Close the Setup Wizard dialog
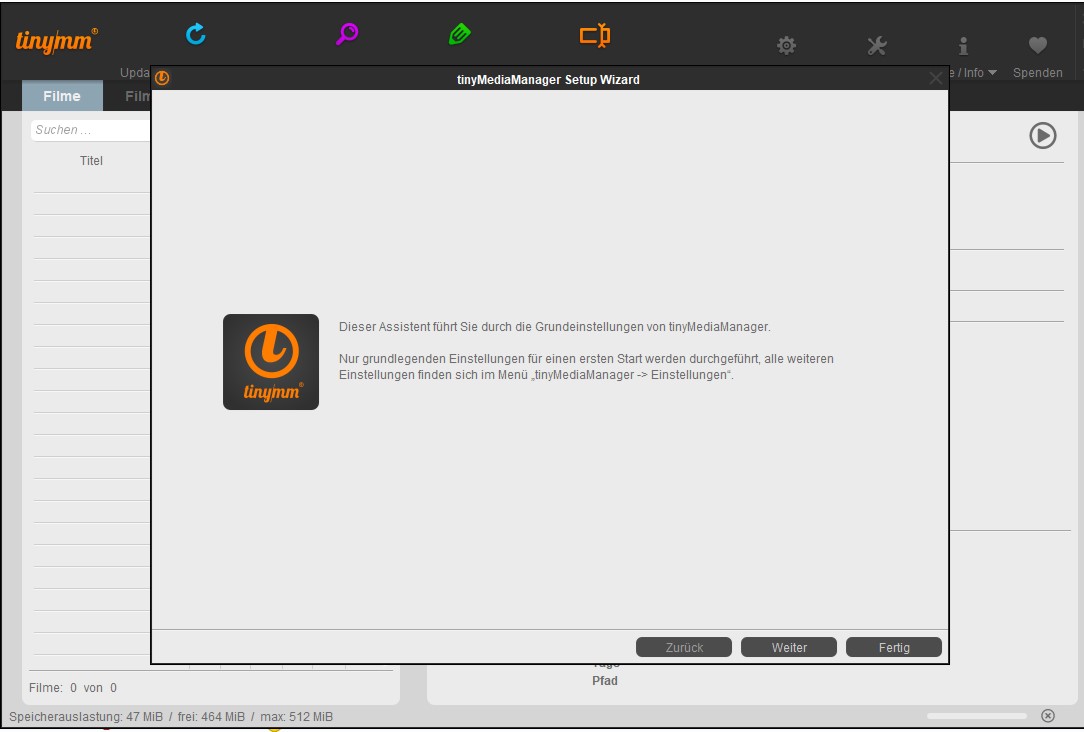 click(936, 79)
